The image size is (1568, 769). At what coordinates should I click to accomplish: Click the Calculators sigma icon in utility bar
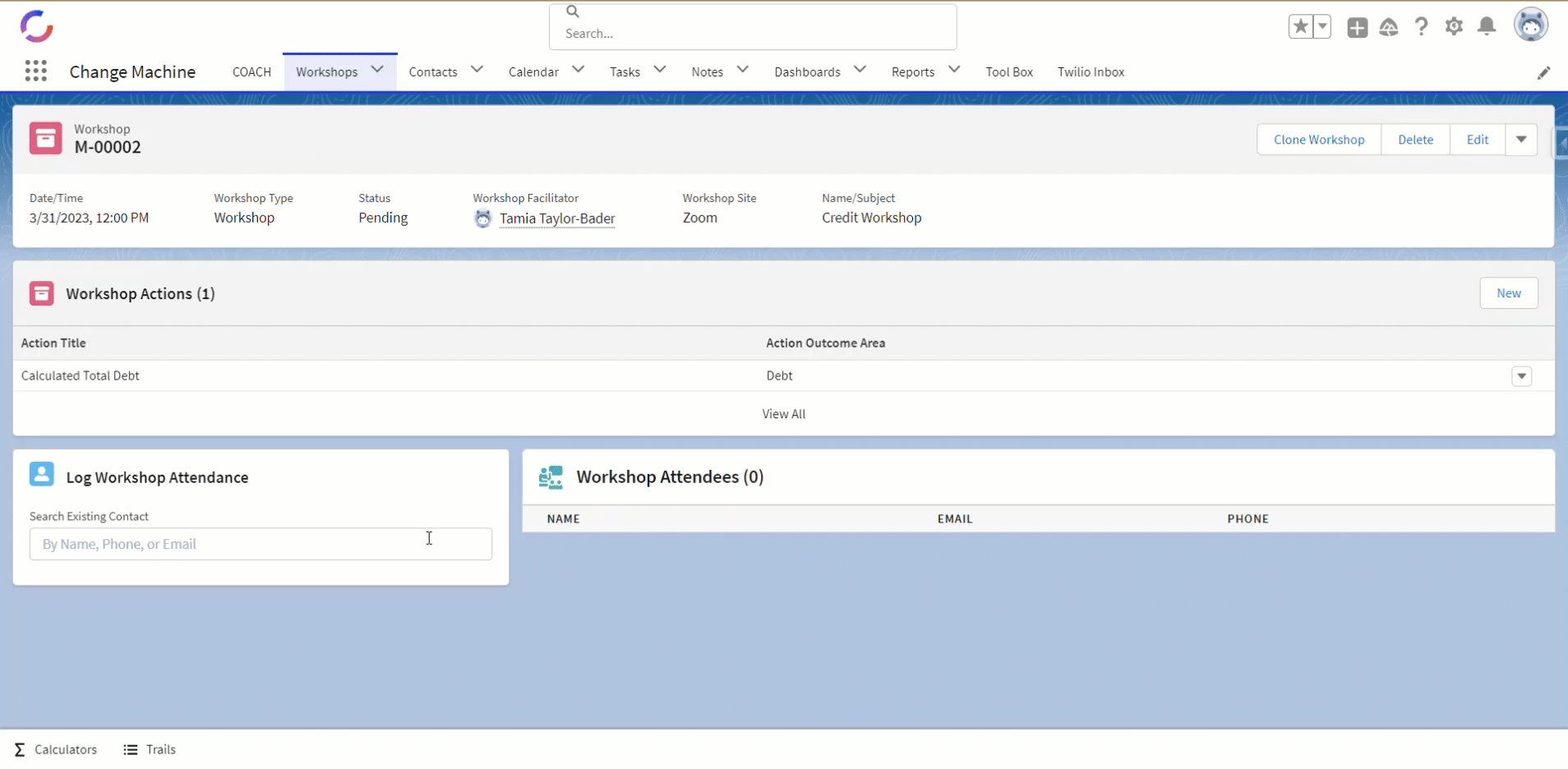point(20,749)
